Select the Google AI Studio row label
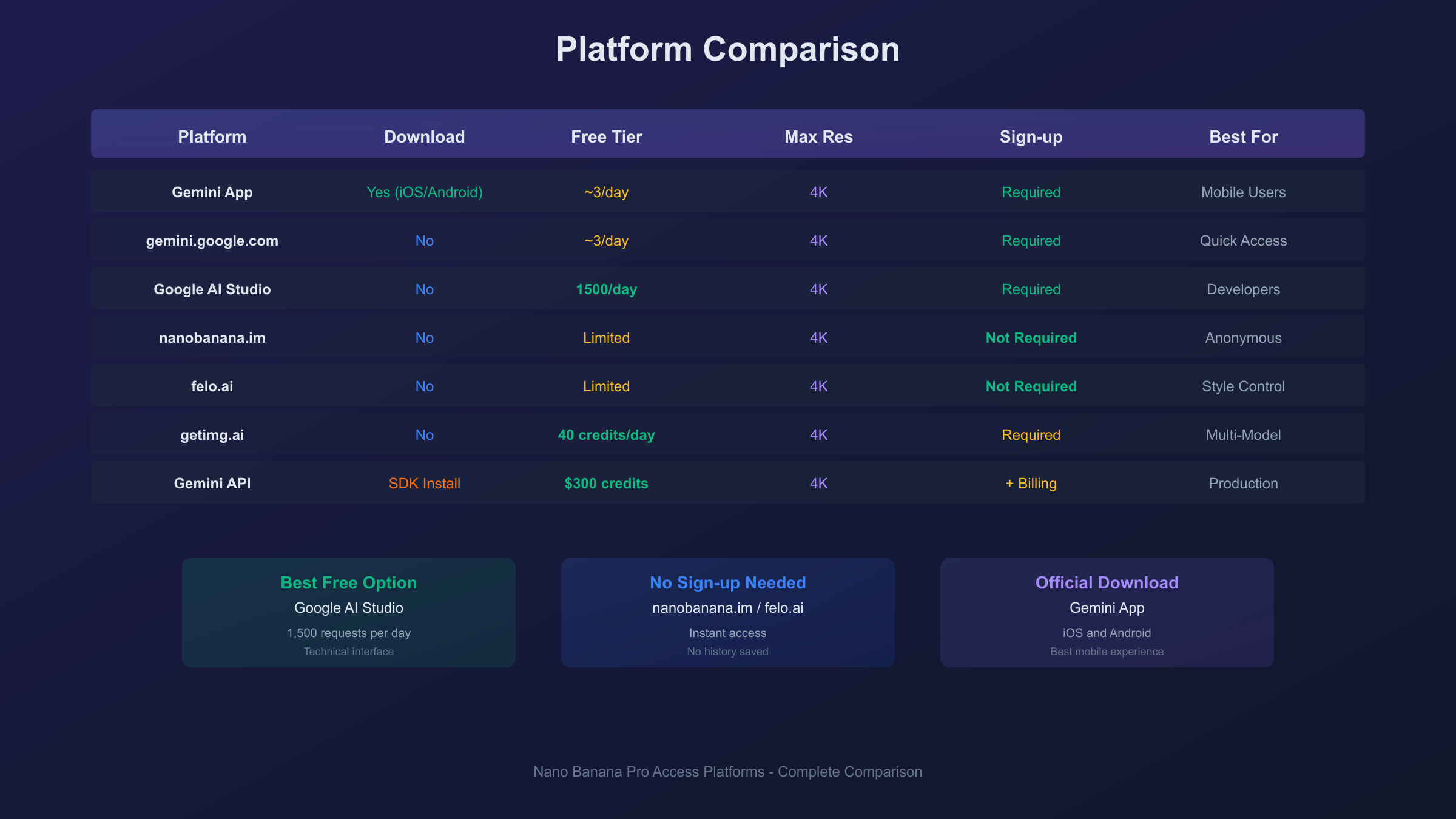Viewport: 1456px width, 819px height. tap(212, 289)
